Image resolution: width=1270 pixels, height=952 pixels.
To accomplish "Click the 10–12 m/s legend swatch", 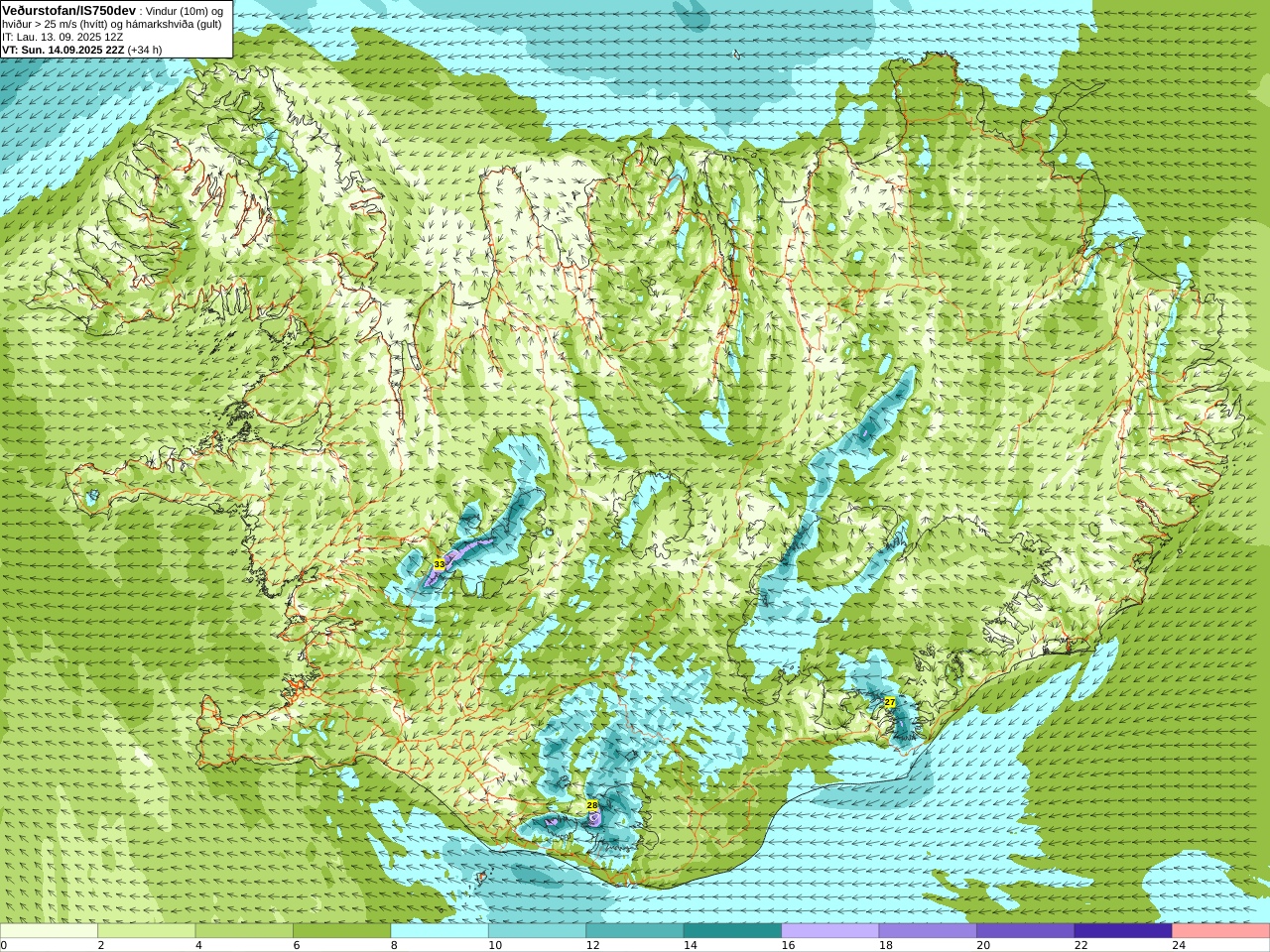I will point(537,931).
